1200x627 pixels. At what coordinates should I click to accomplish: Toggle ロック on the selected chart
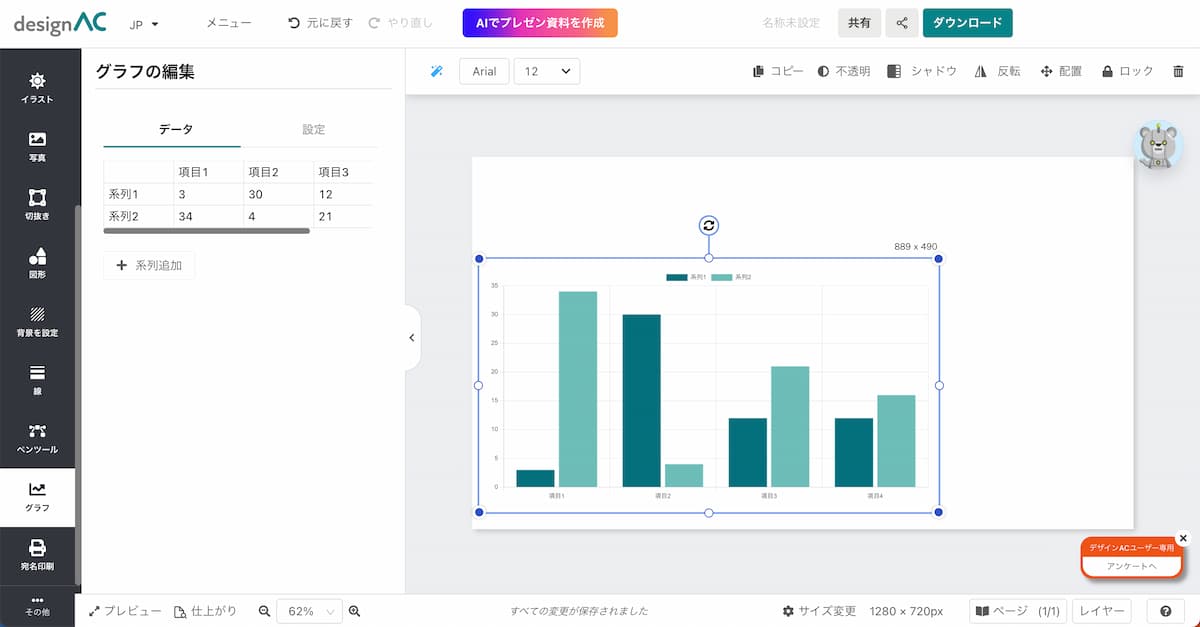(1127, 72)
